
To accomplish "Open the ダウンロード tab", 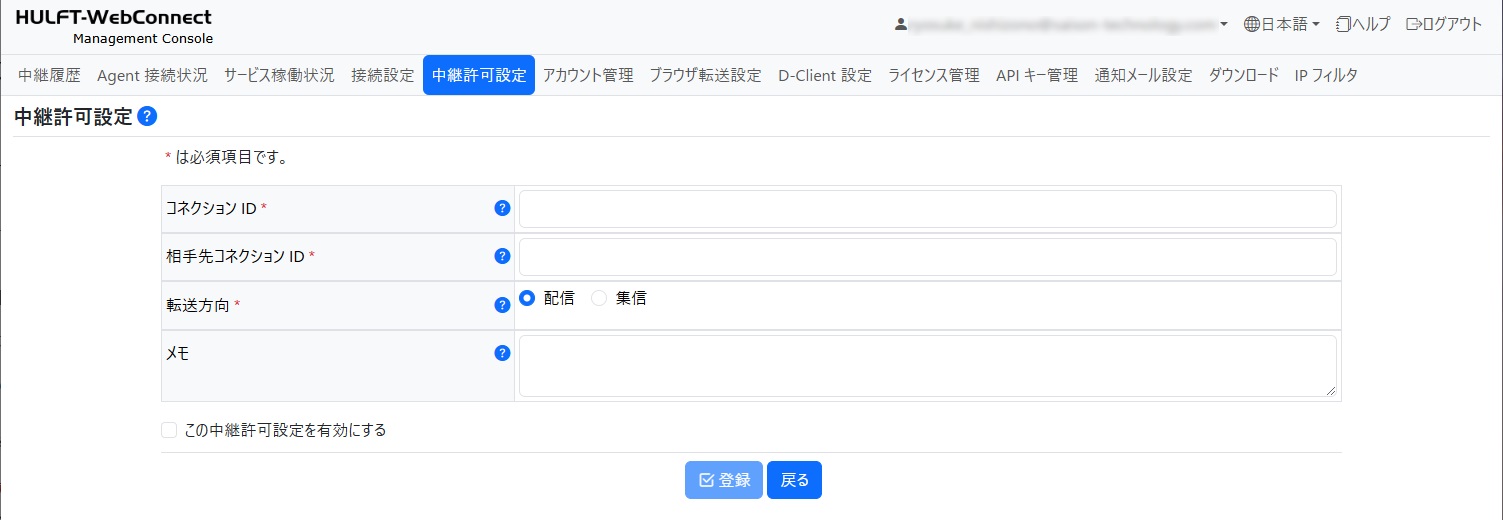I will pos(1244,75).
